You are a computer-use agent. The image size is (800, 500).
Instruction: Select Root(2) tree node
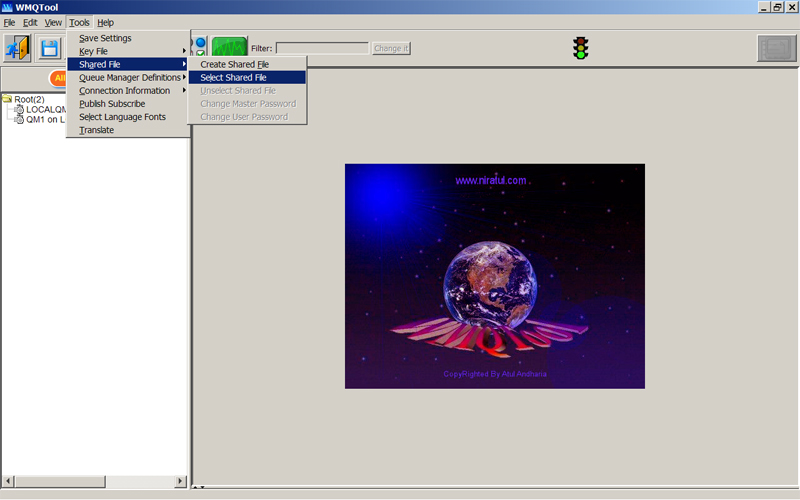pyautogui.click(x=29, y=99)
